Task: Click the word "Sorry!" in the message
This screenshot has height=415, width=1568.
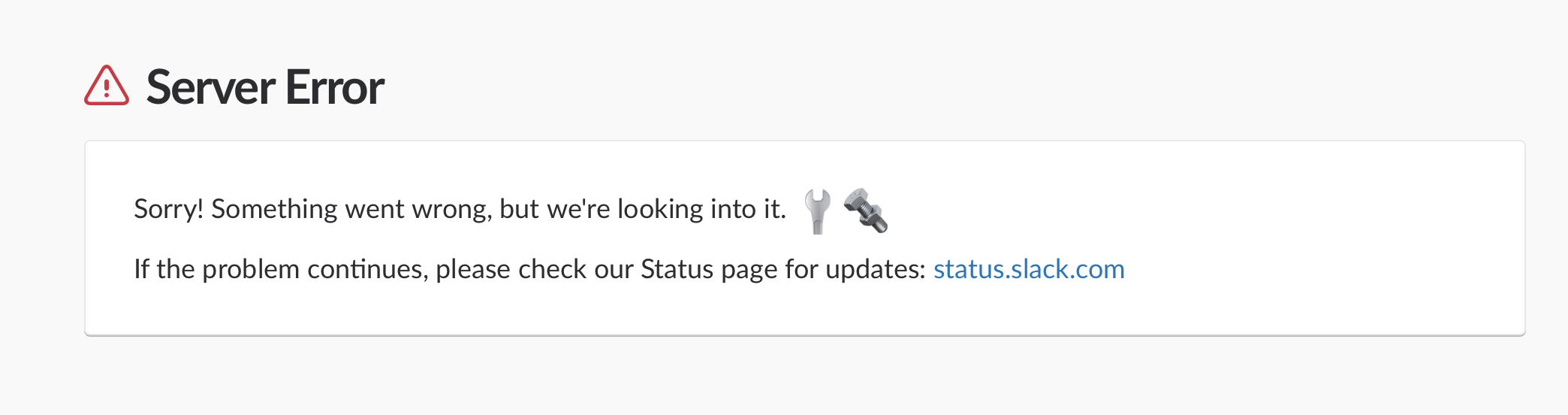Action: tap(168, 209)
